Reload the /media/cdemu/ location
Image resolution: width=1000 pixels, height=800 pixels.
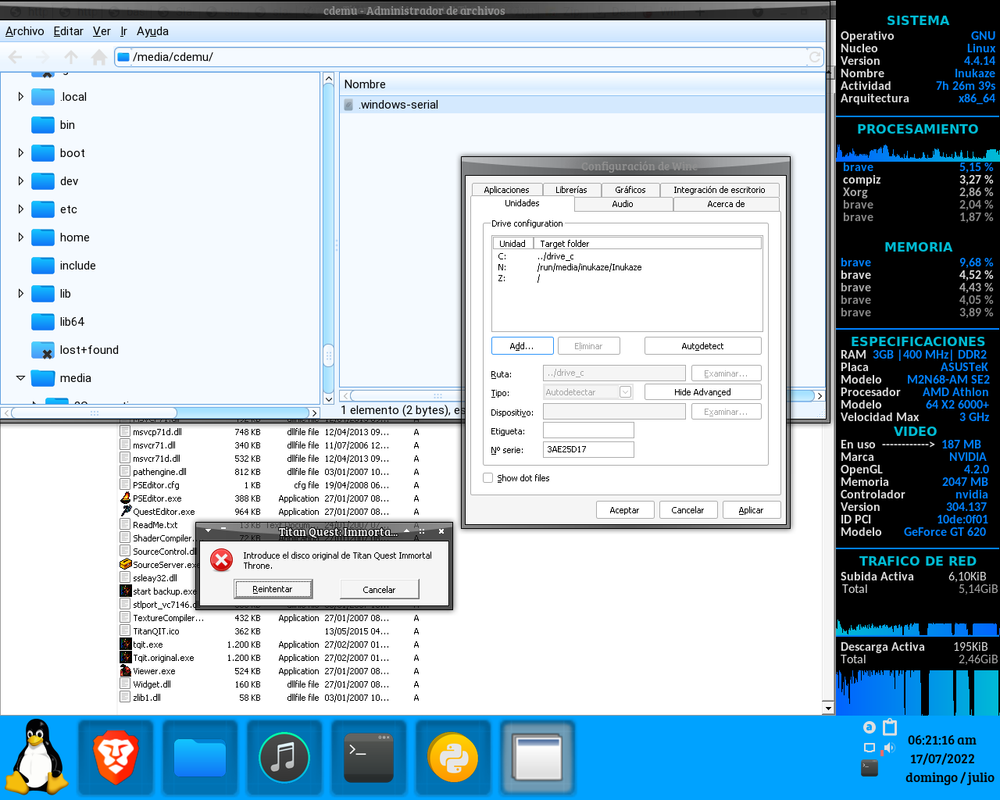pyautogui.click(x=814, y=57)
